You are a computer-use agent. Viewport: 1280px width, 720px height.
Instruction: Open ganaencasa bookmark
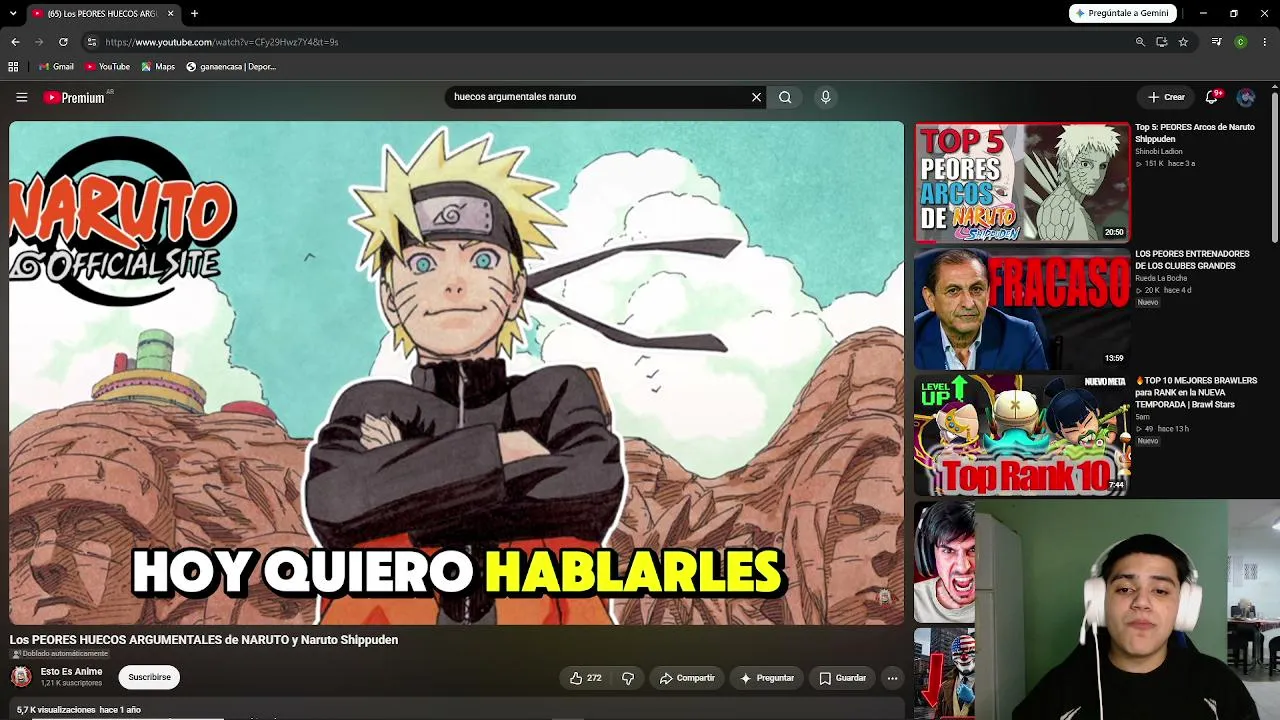[x=231, y=67]
